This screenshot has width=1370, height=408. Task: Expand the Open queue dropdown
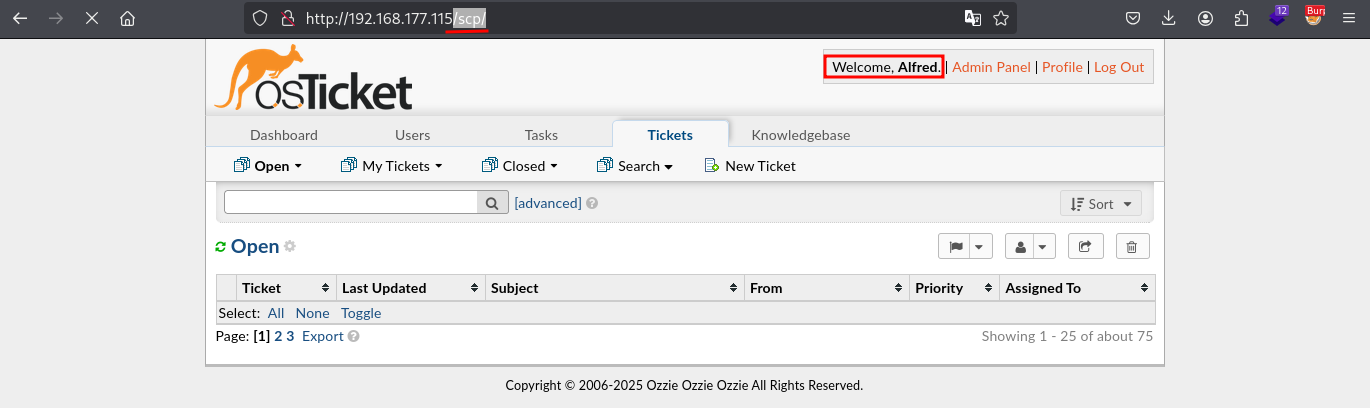[x=267, y=166]
